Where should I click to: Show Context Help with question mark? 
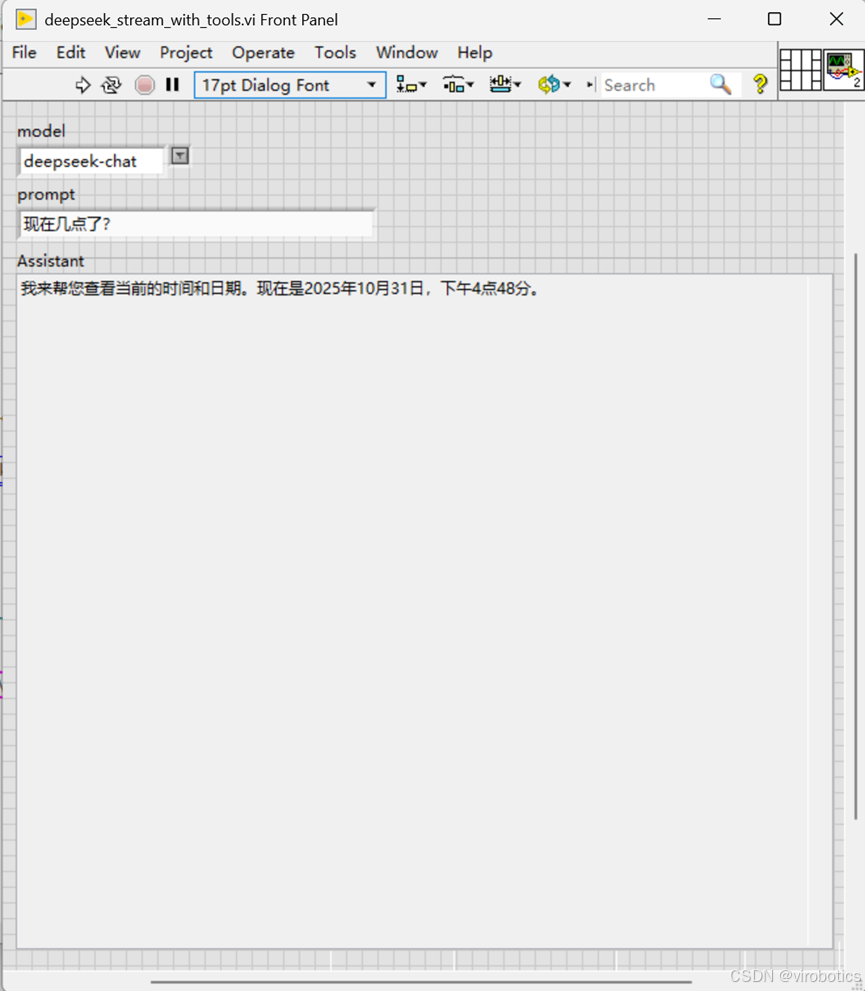pos(760,84)
